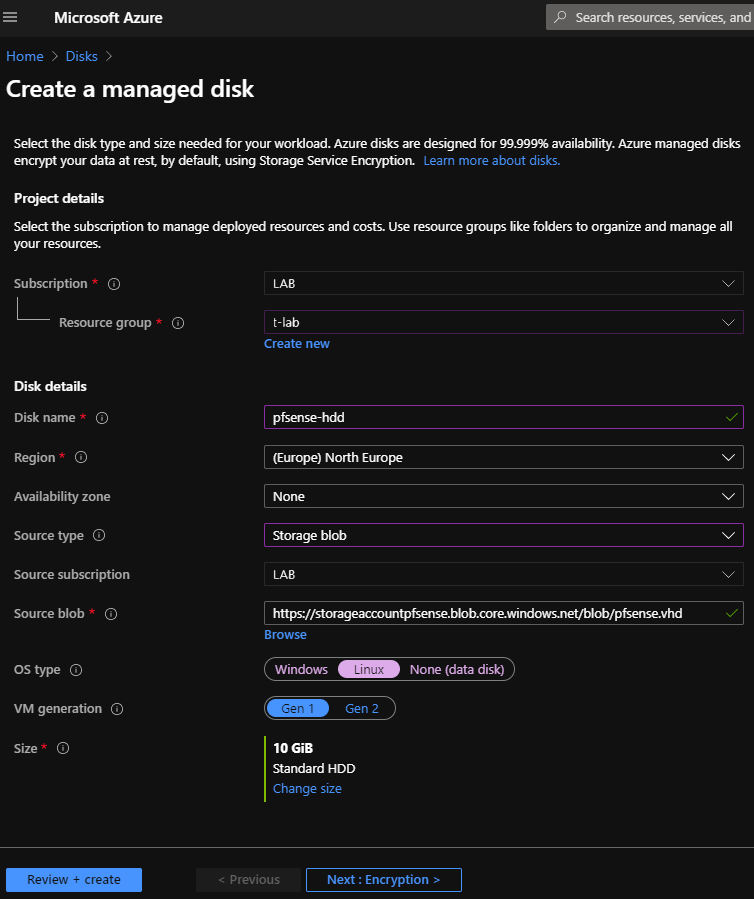The height and width of the screenshot is (899, 754).
Task: Click the Disk name input field
Action: tap(495, 418)
